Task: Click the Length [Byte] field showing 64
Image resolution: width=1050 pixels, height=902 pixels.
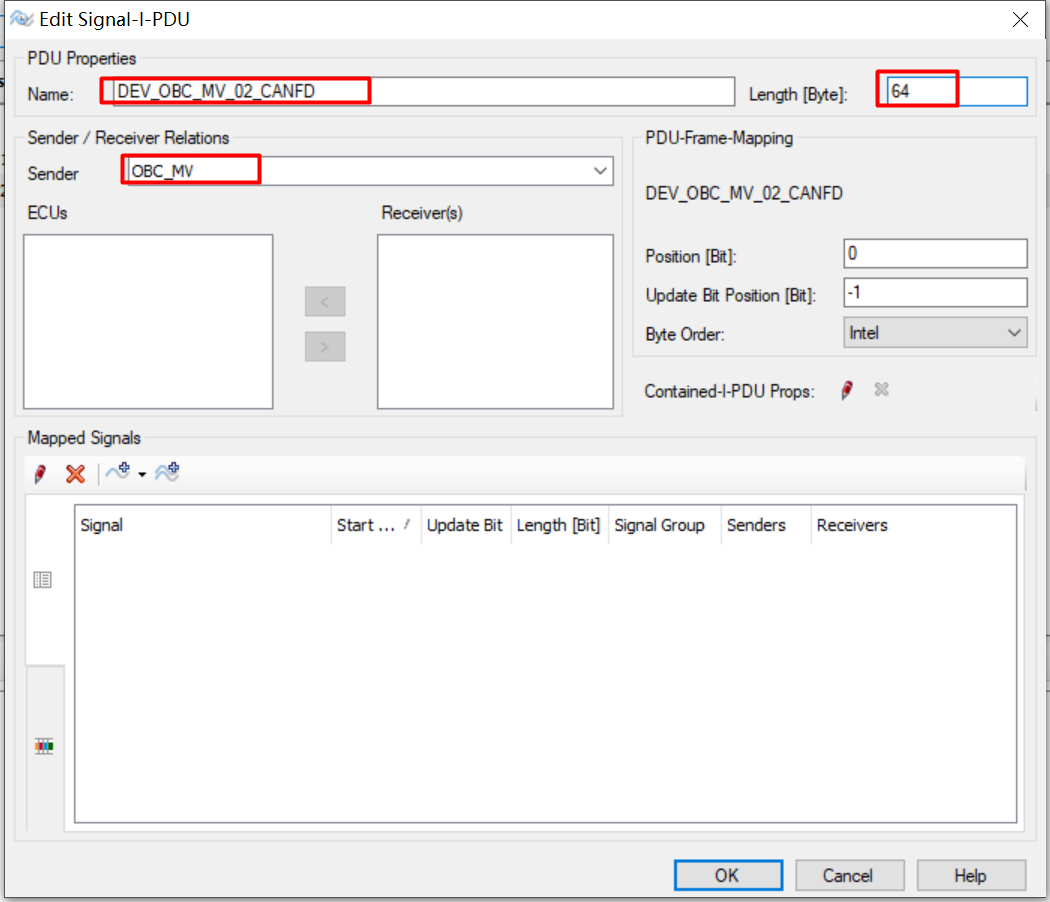Action: 915,89
